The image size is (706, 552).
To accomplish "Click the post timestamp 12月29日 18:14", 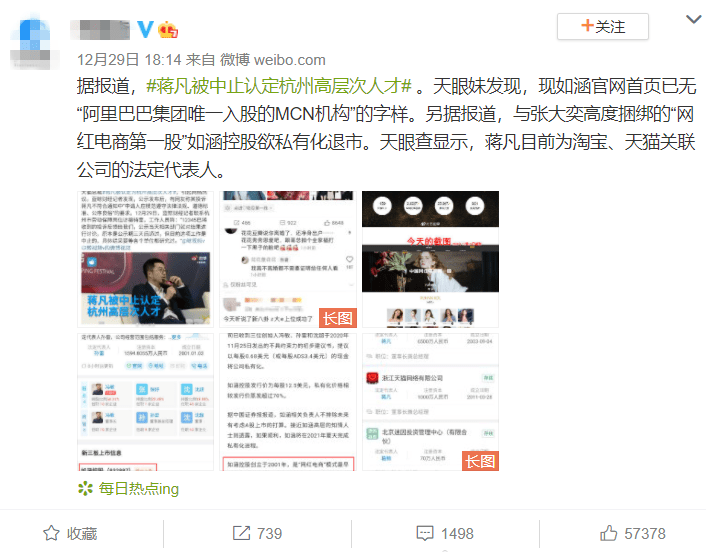I will point(129,60).
